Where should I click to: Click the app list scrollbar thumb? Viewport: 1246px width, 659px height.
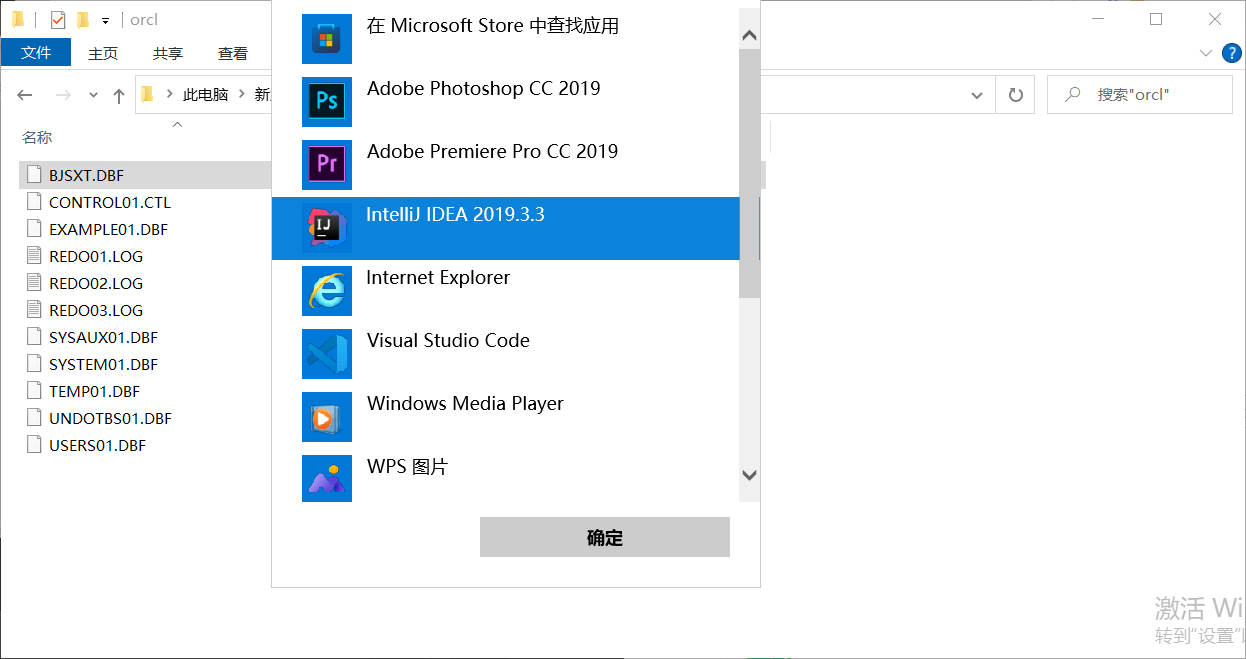(x=749, y=173)
